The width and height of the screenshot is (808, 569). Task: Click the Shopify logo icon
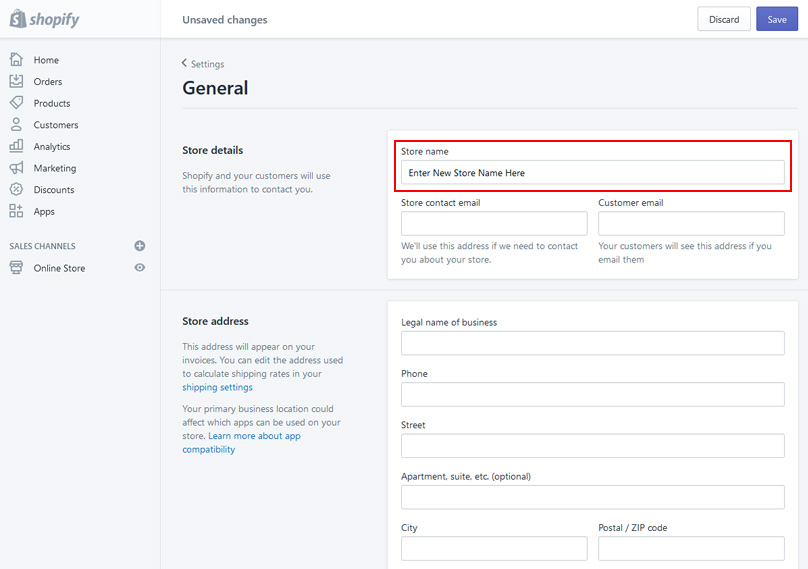pos(17,19)
